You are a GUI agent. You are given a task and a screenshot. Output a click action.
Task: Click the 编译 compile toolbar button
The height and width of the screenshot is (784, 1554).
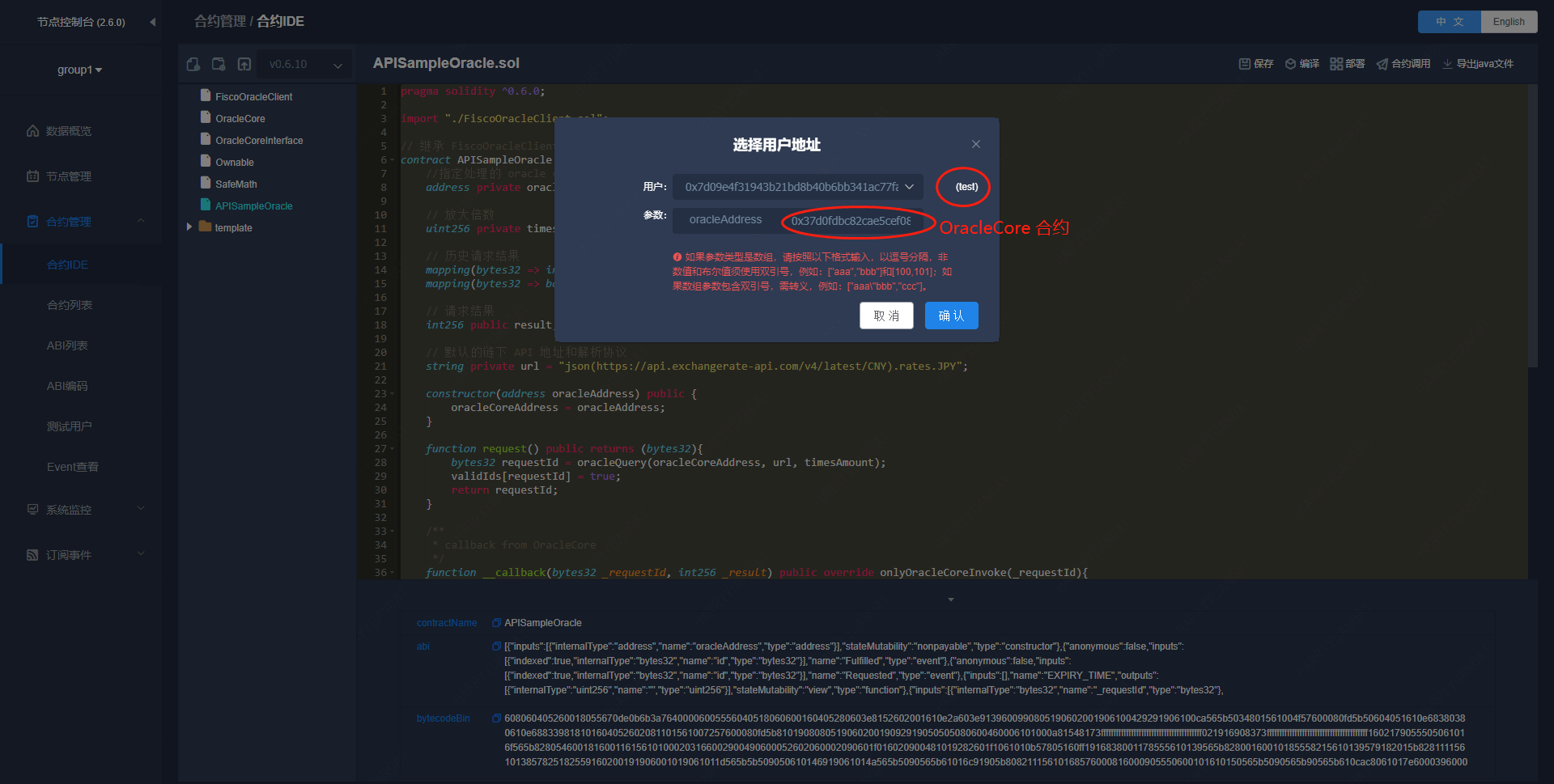(x=1302, y=64)
